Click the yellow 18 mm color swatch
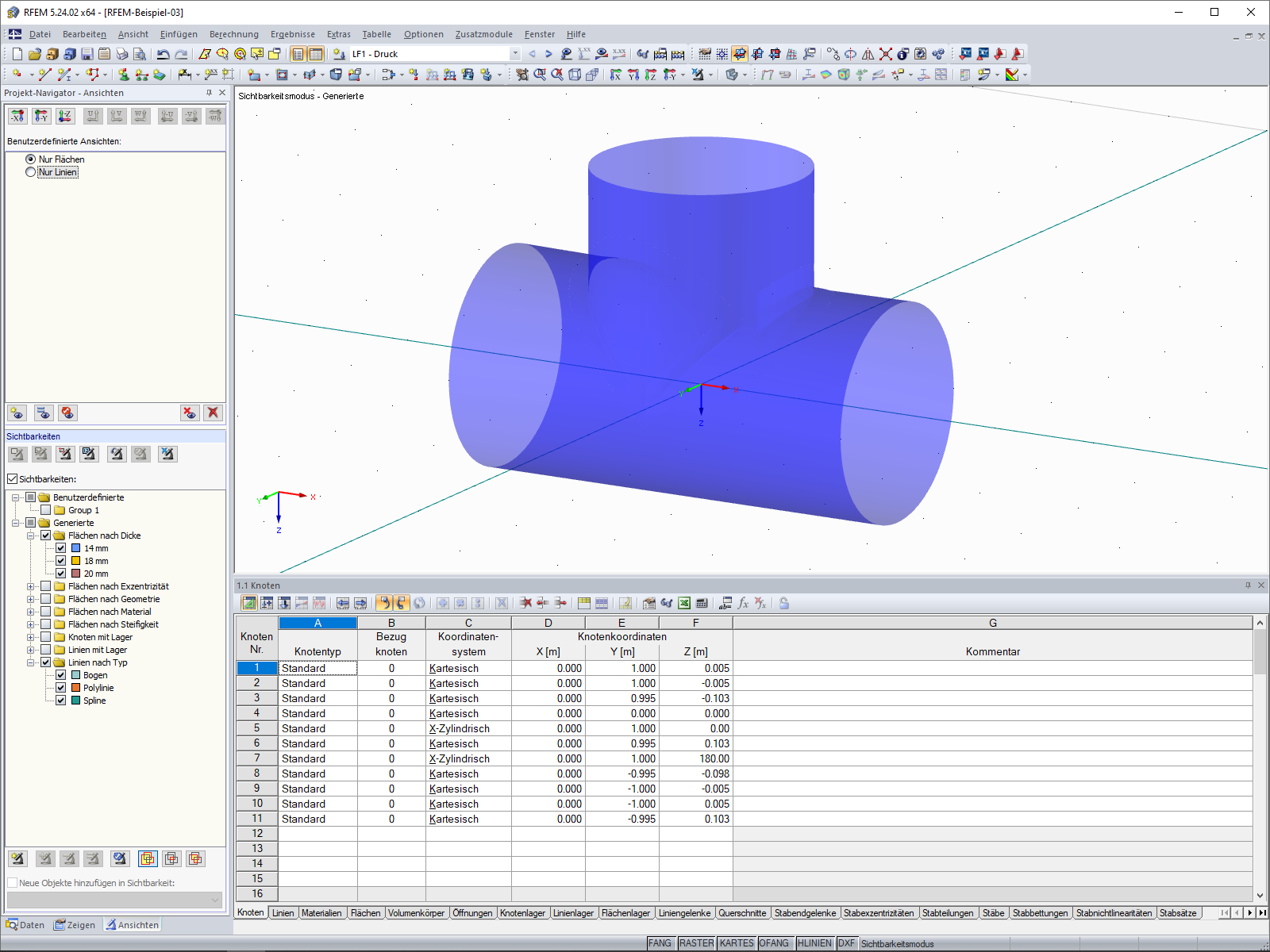1270x952 pixels. (76, 561)
